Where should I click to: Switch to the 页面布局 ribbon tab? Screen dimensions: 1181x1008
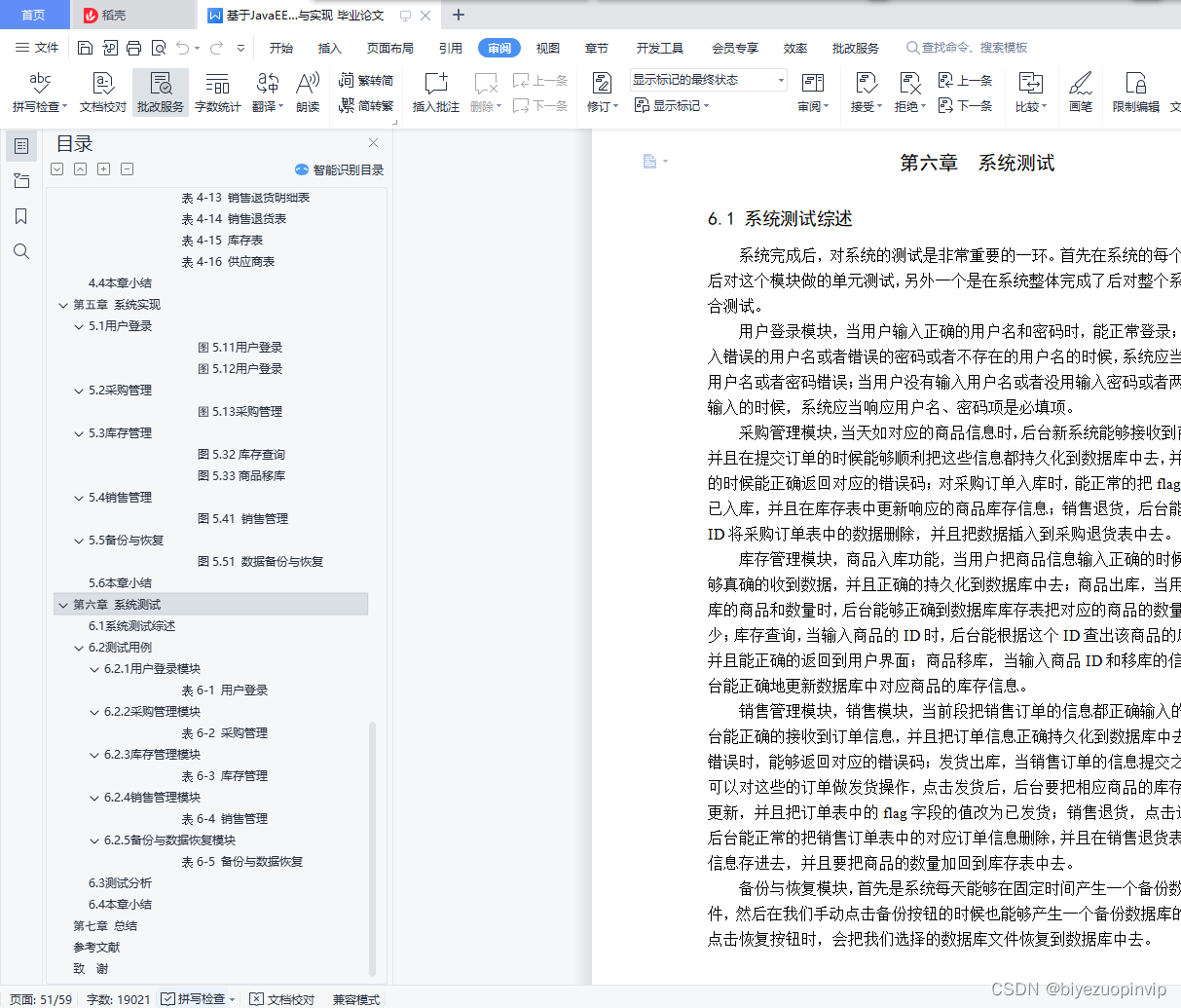tap(389, 47)
